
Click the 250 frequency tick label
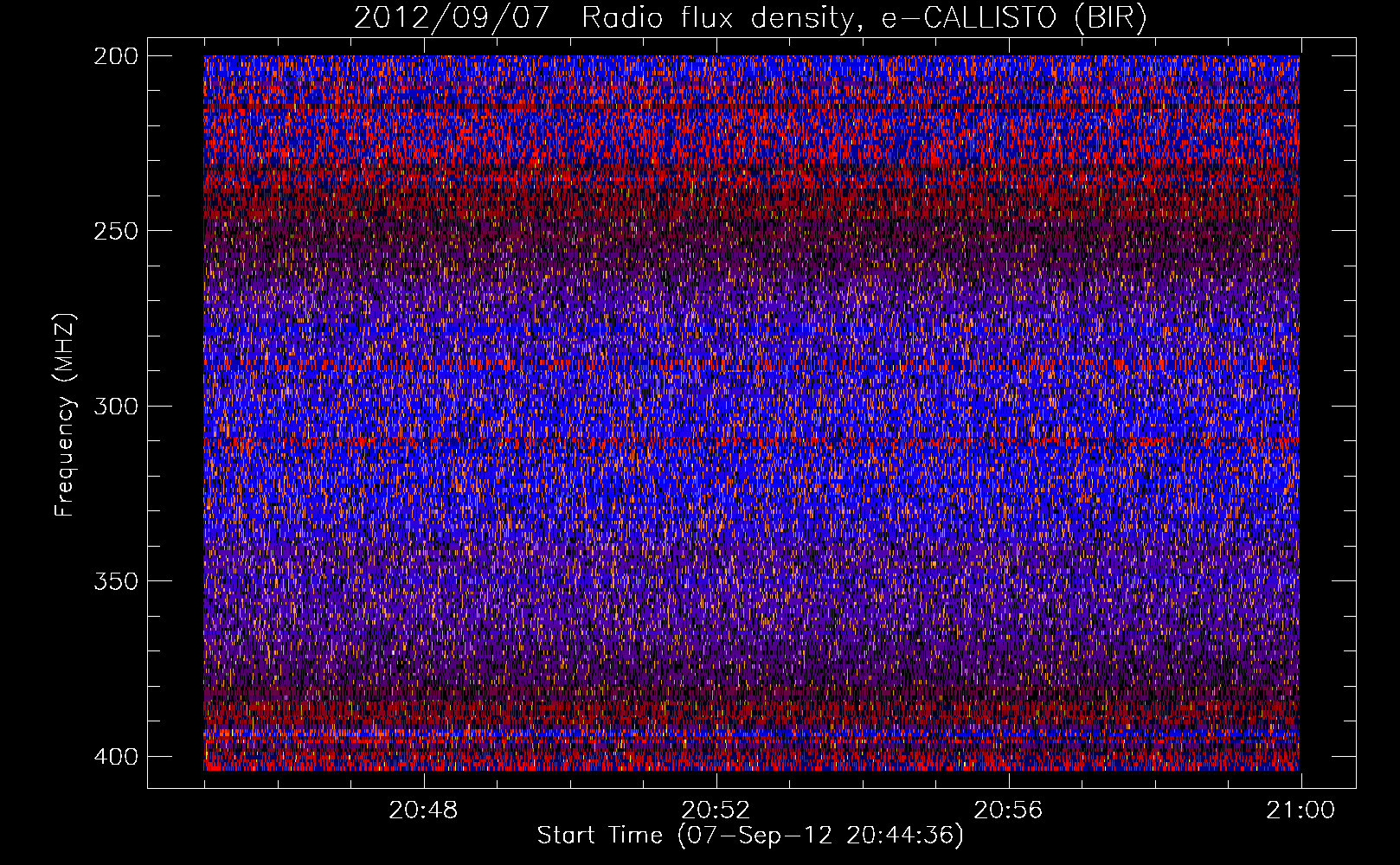point(115,231)
